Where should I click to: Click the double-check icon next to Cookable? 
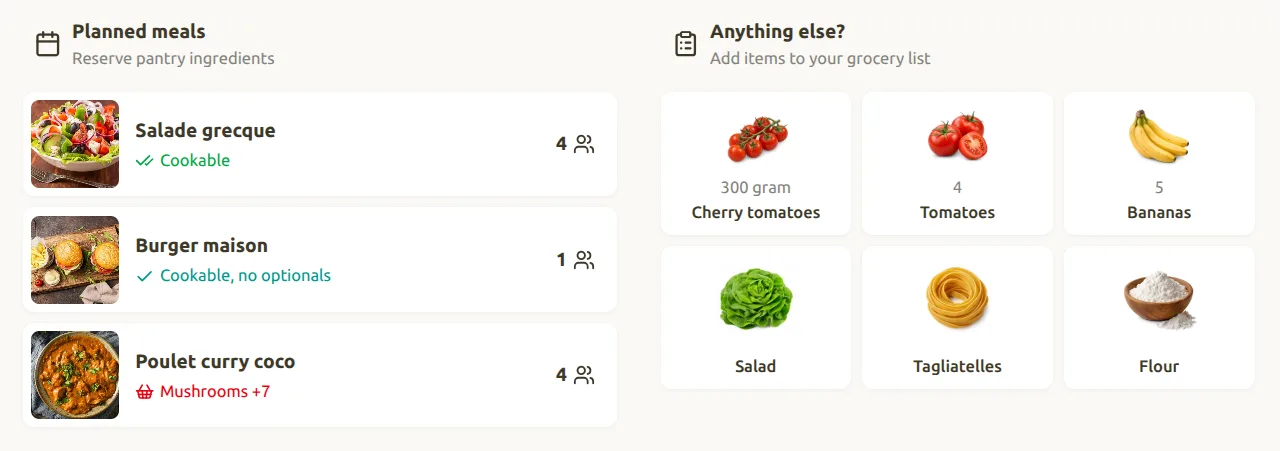coord(144,160)
